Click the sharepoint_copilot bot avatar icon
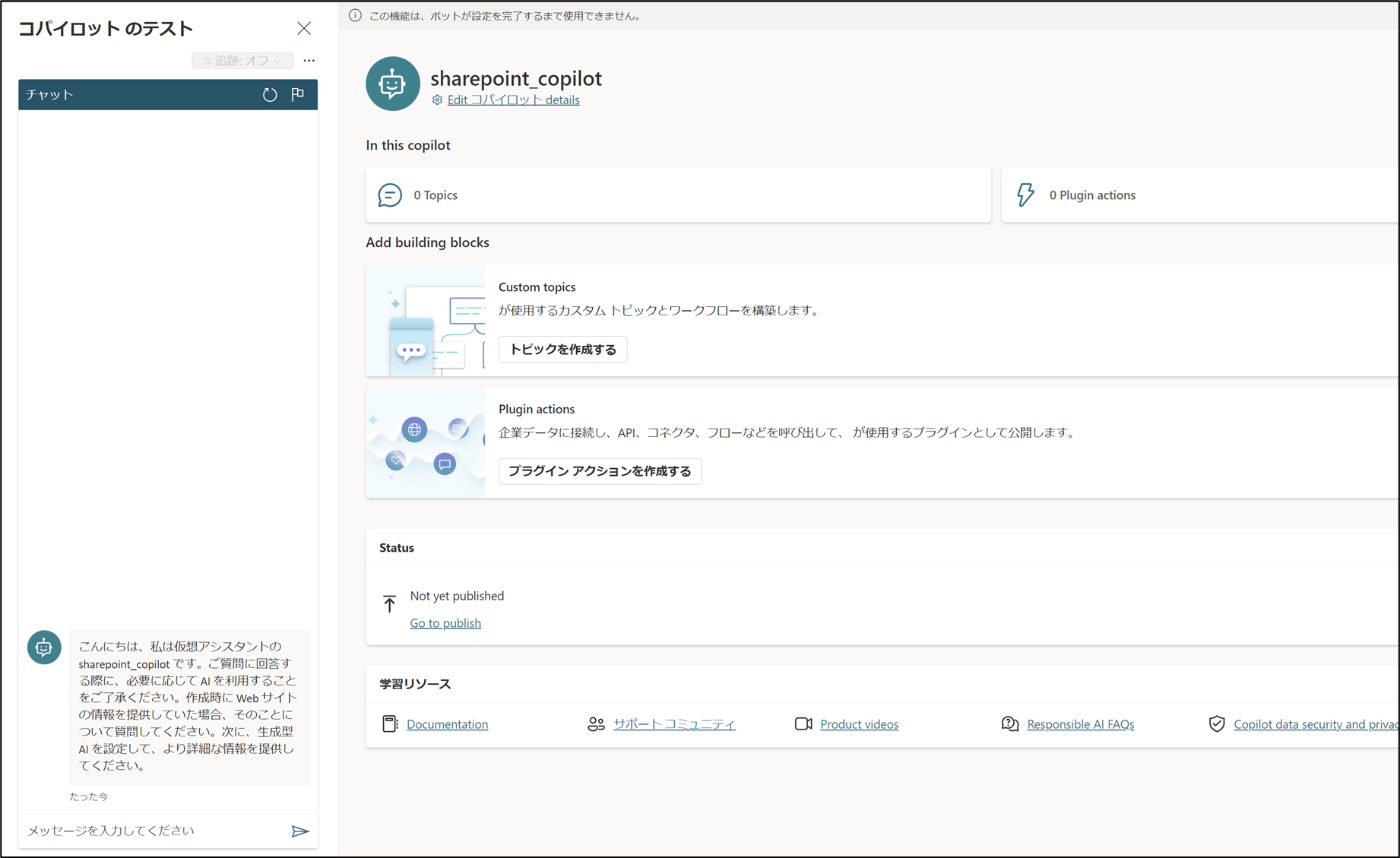Image resolution: width=1400 pixels, height=858 pixels. coord(393,83)
